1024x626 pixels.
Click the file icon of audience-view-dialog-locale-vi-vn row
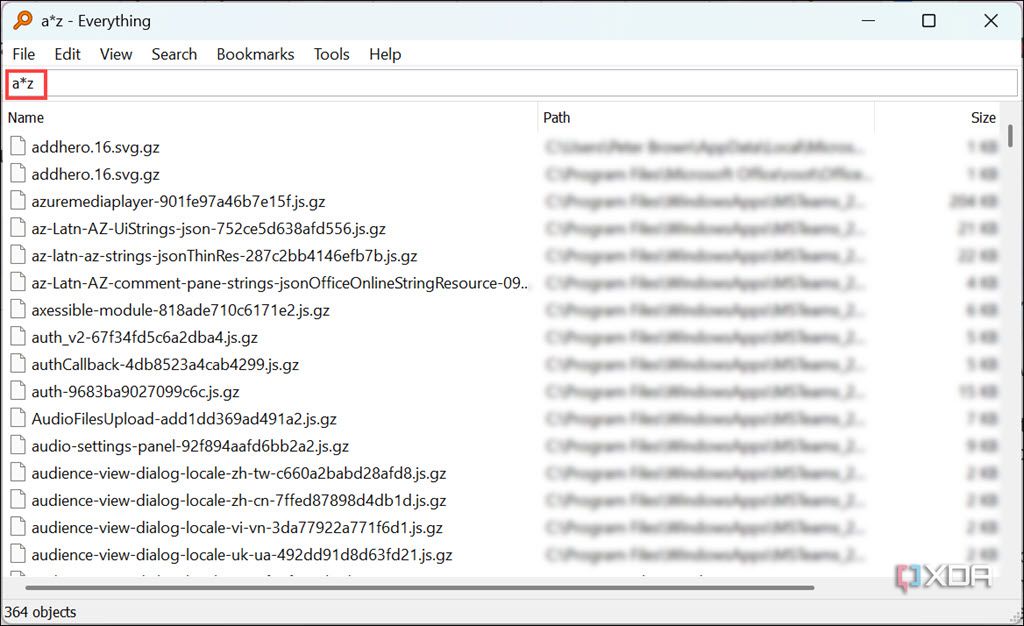coord(18,527)
